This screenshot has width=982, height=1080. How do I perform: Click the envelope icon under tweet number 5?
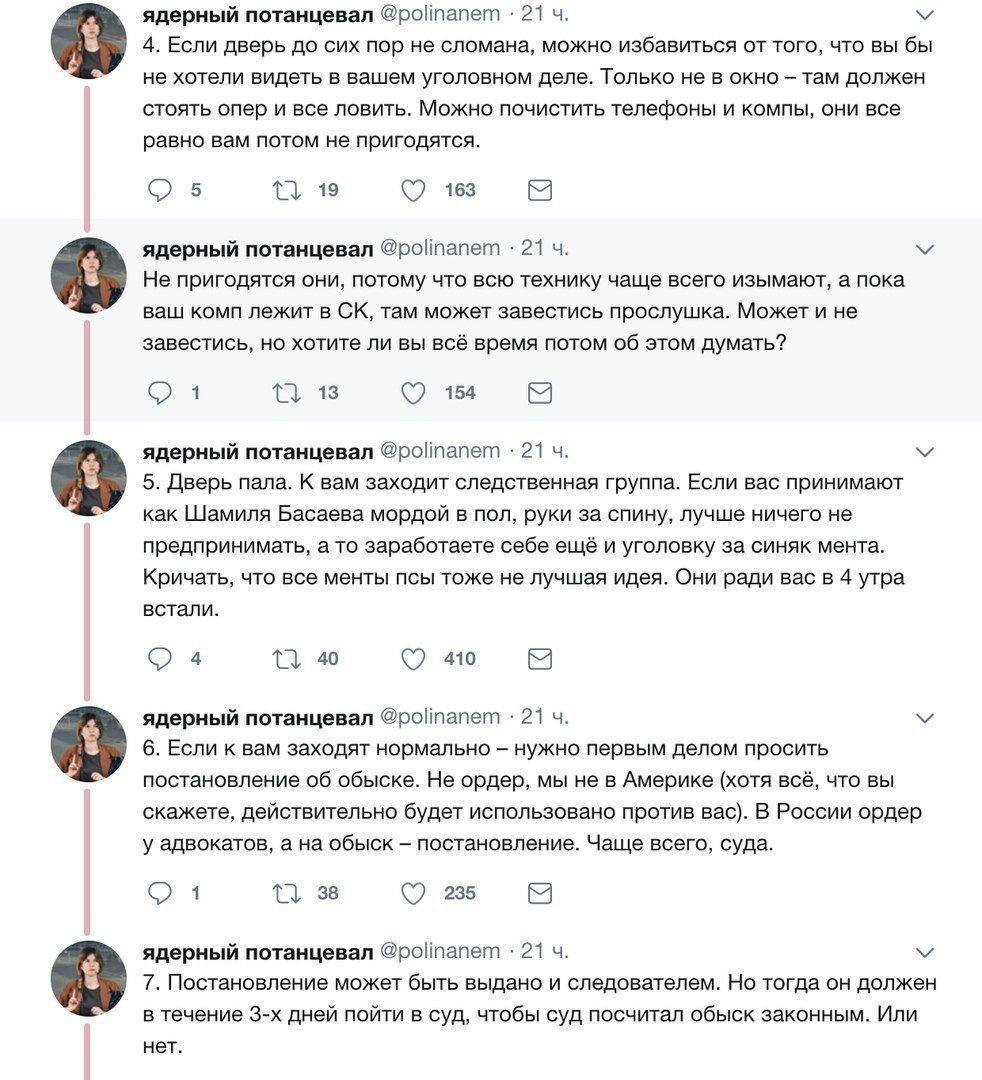pos(540,659)
